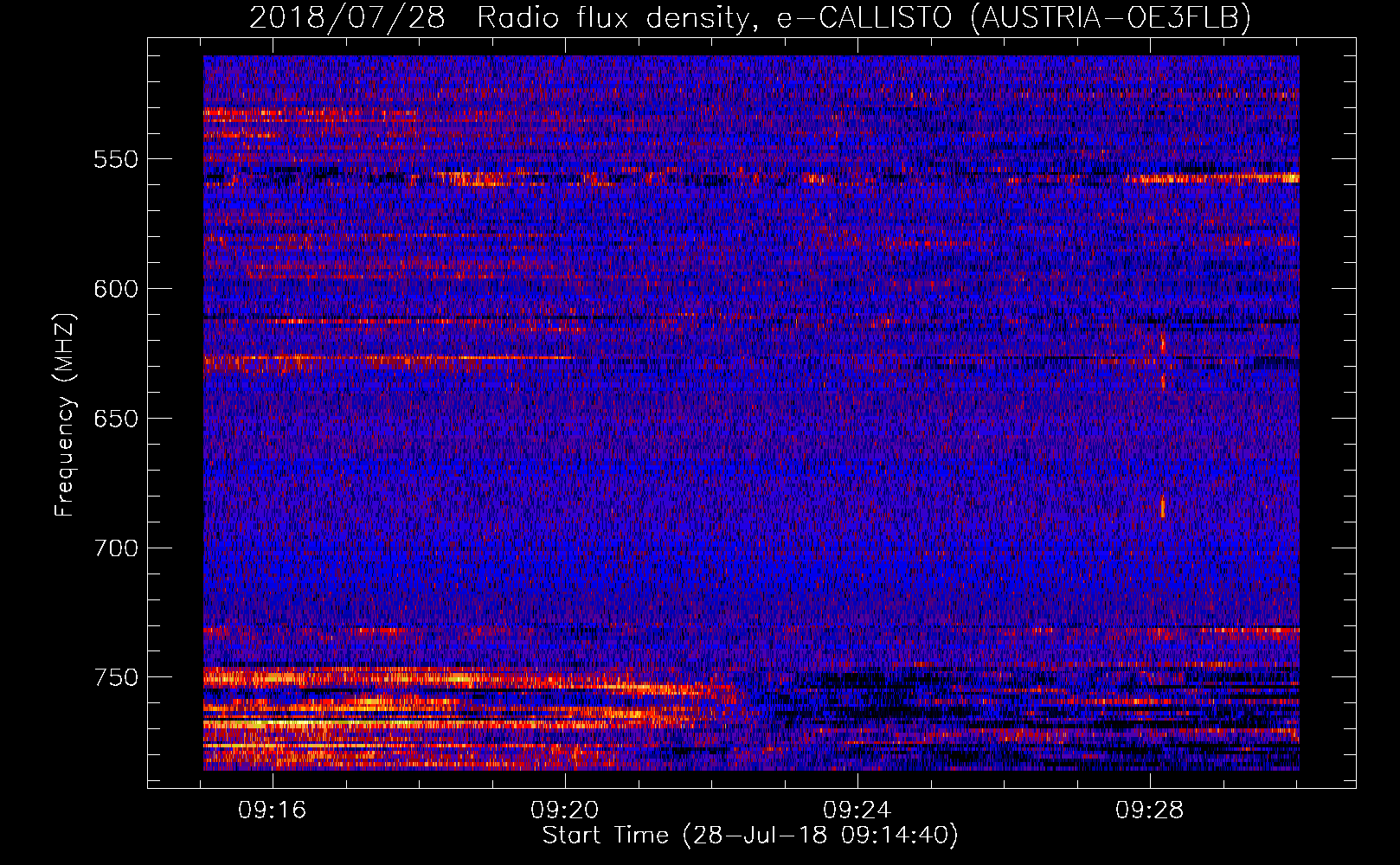Click the '09:28' time axis label
1400x865 pixels.
click(x=1149, y=811)
